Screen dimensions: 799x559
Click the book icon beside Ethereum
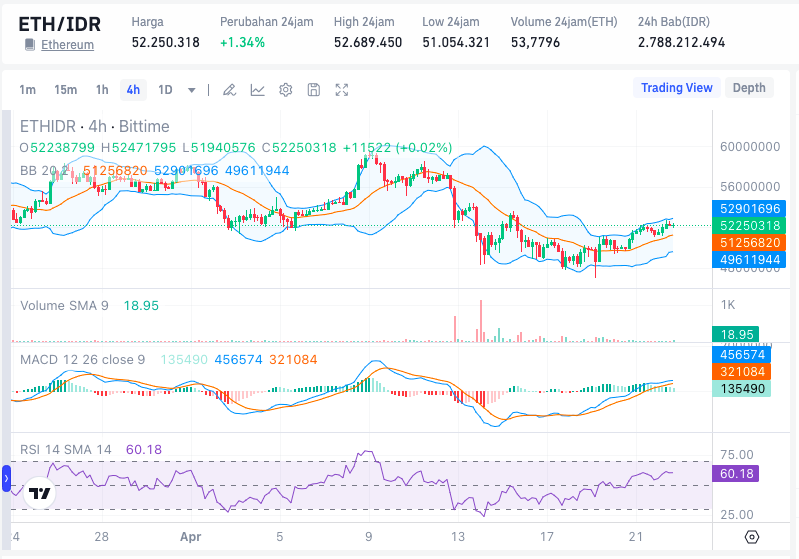(30, 45)
